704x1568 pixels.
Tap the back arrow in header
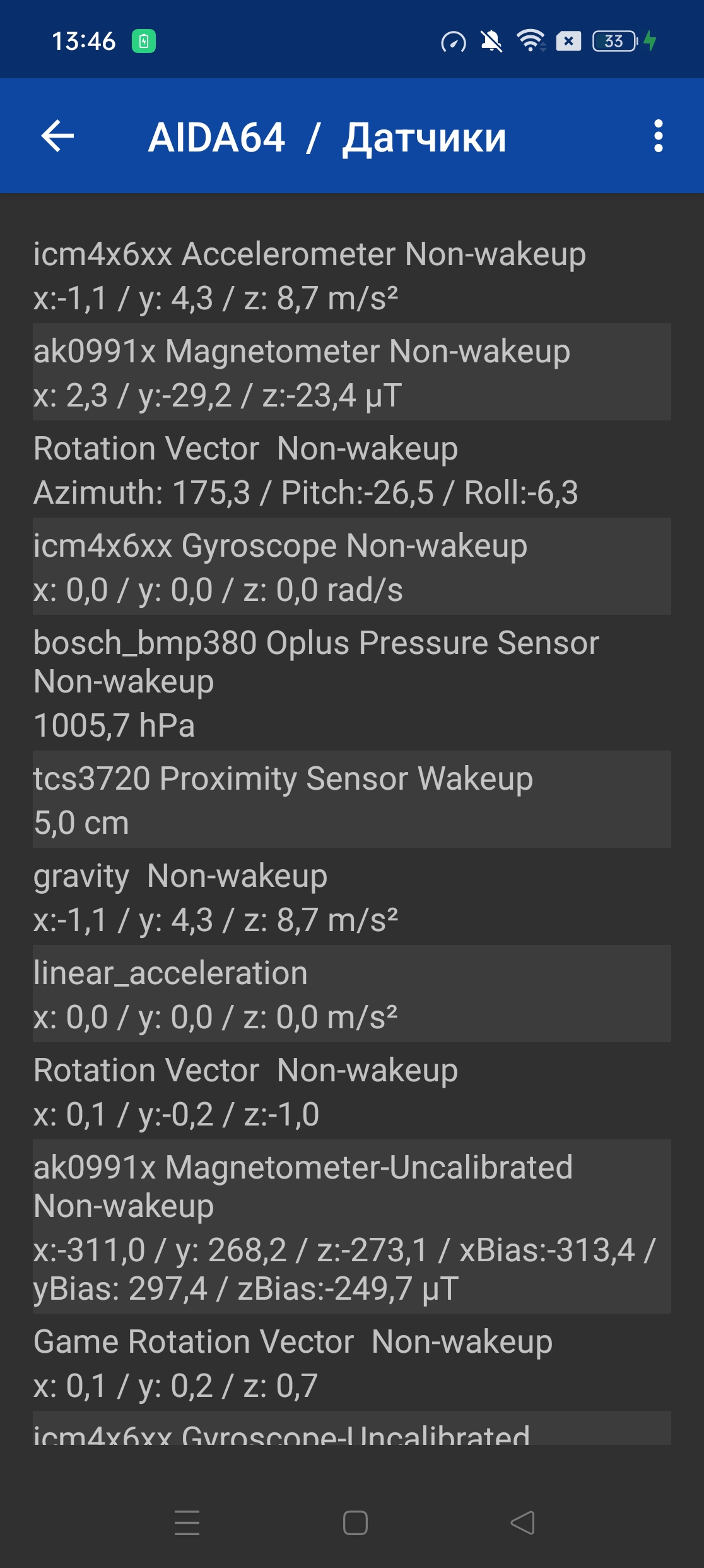[x=57, y=136]
